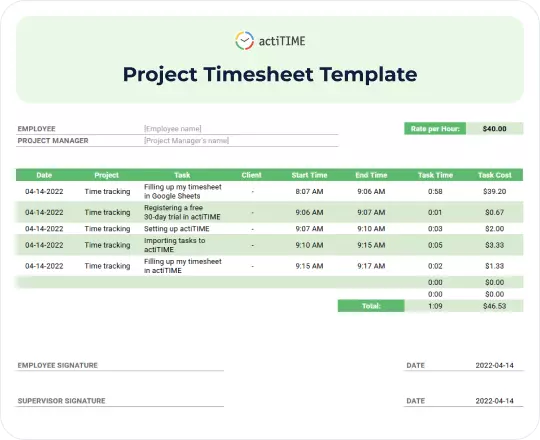This screenshot has height=440, width=540.
Task: Click the Project column header
Action: click(106, 175)
